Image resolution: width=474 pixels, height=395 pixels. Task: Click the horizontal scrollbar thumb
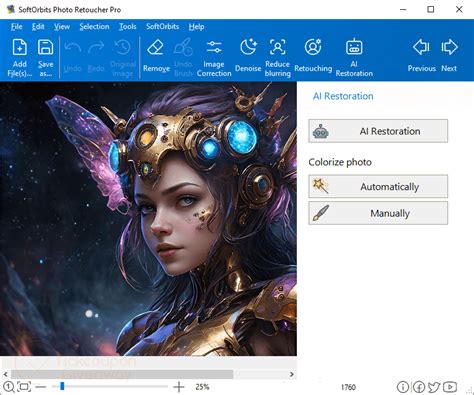122,374
